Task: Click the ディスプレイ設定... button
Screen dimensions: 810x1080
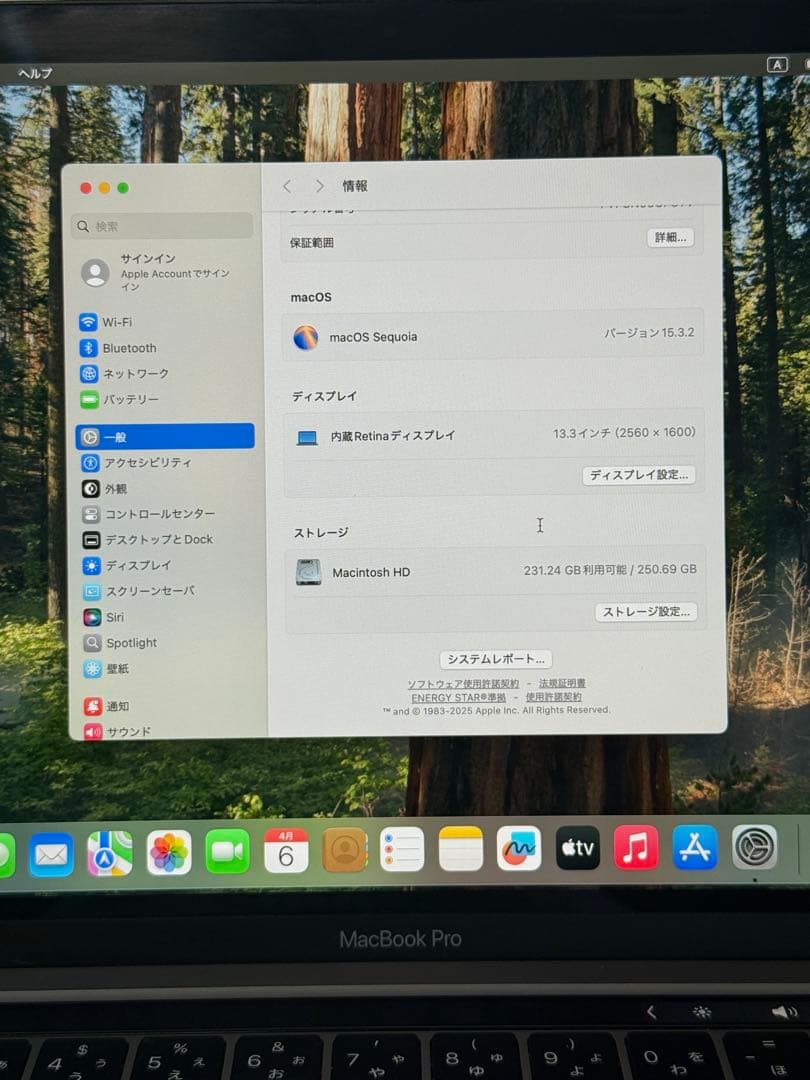Action: (x=640, y=476)
